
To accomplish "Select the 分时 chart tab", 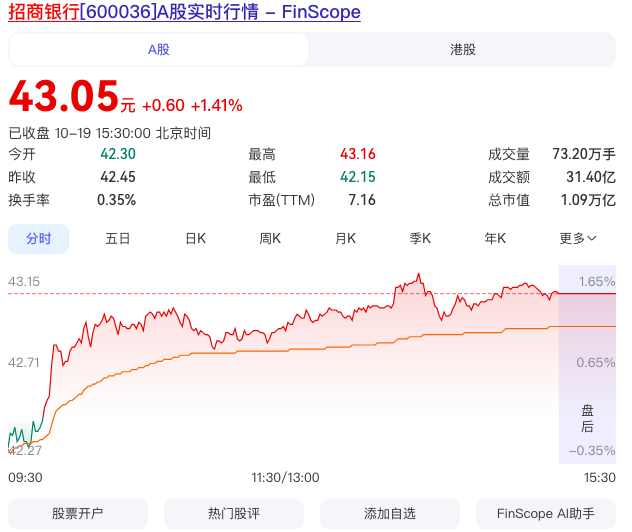I will pos(39,239).
